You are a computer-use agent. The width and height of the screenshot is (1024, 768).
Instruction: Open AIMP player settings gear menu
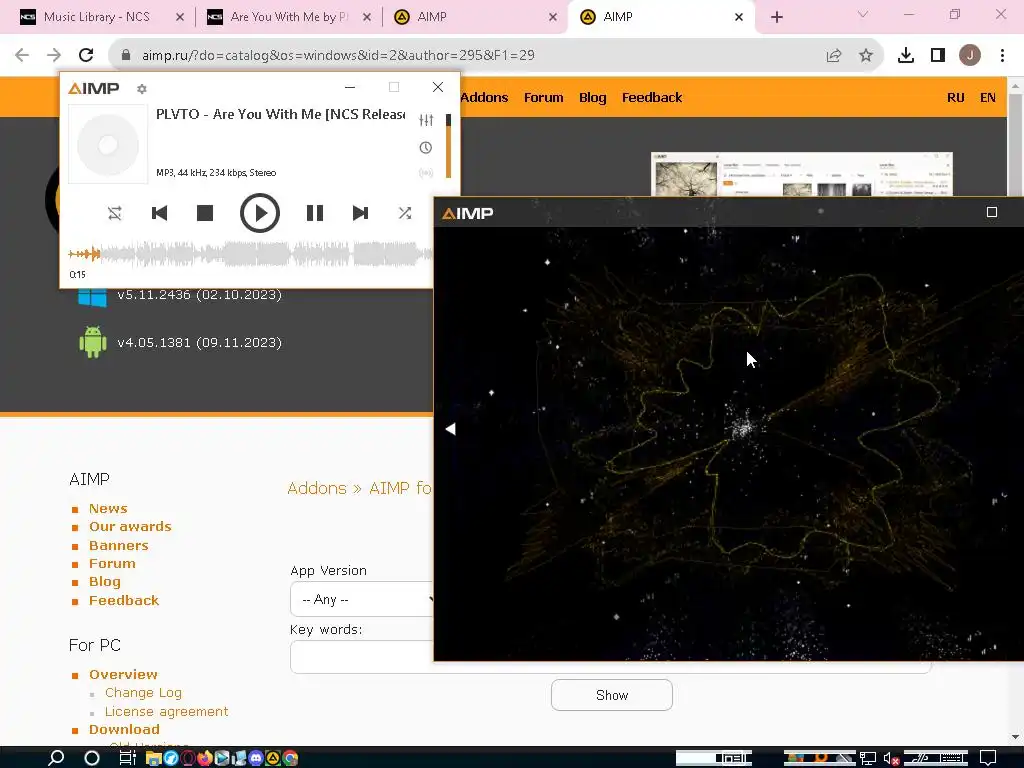tap(142, 89)
